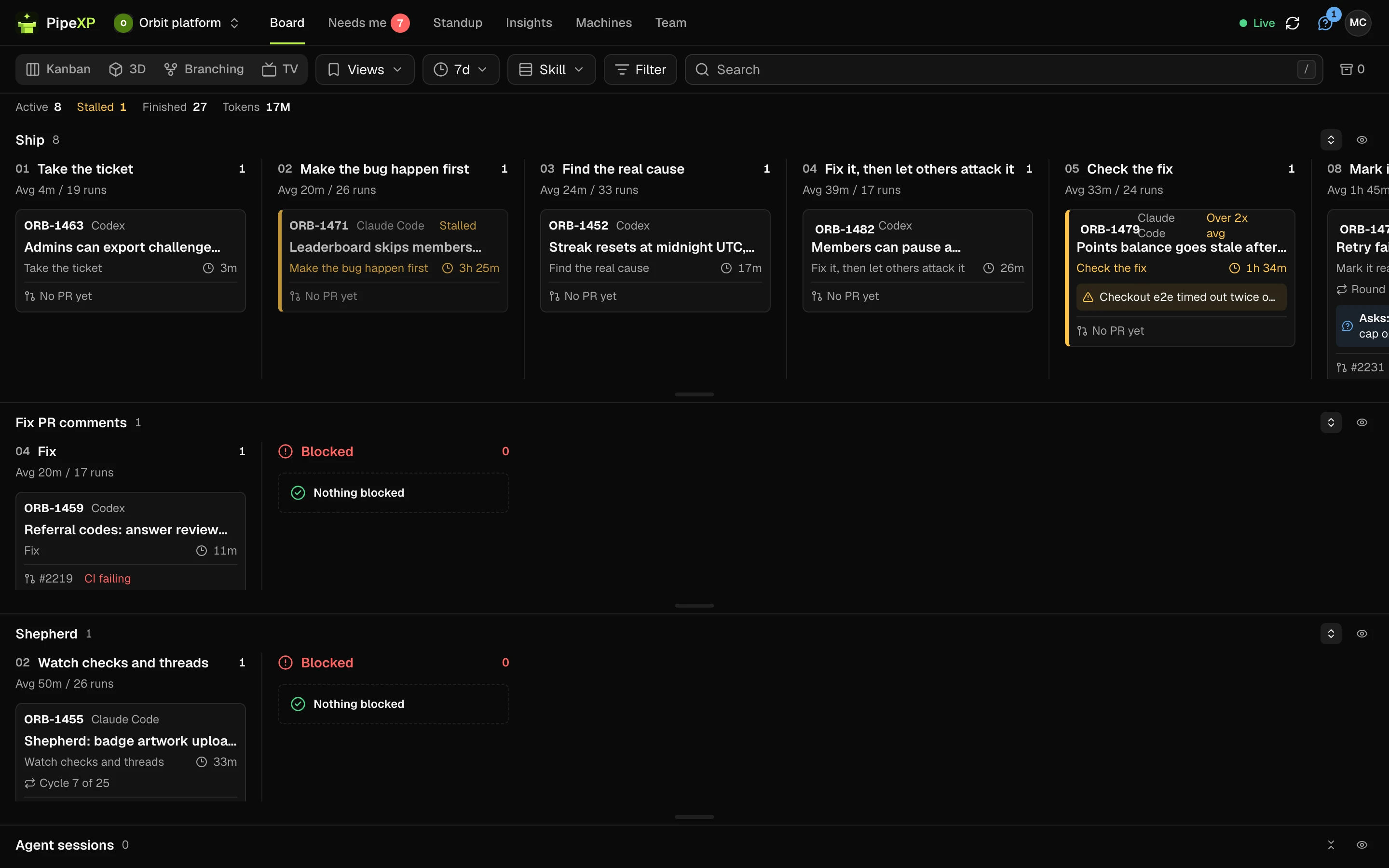Click the refresh sync icon
Image resolution: width=1389 pixels, height=868 pixels.
[1293, 23]
